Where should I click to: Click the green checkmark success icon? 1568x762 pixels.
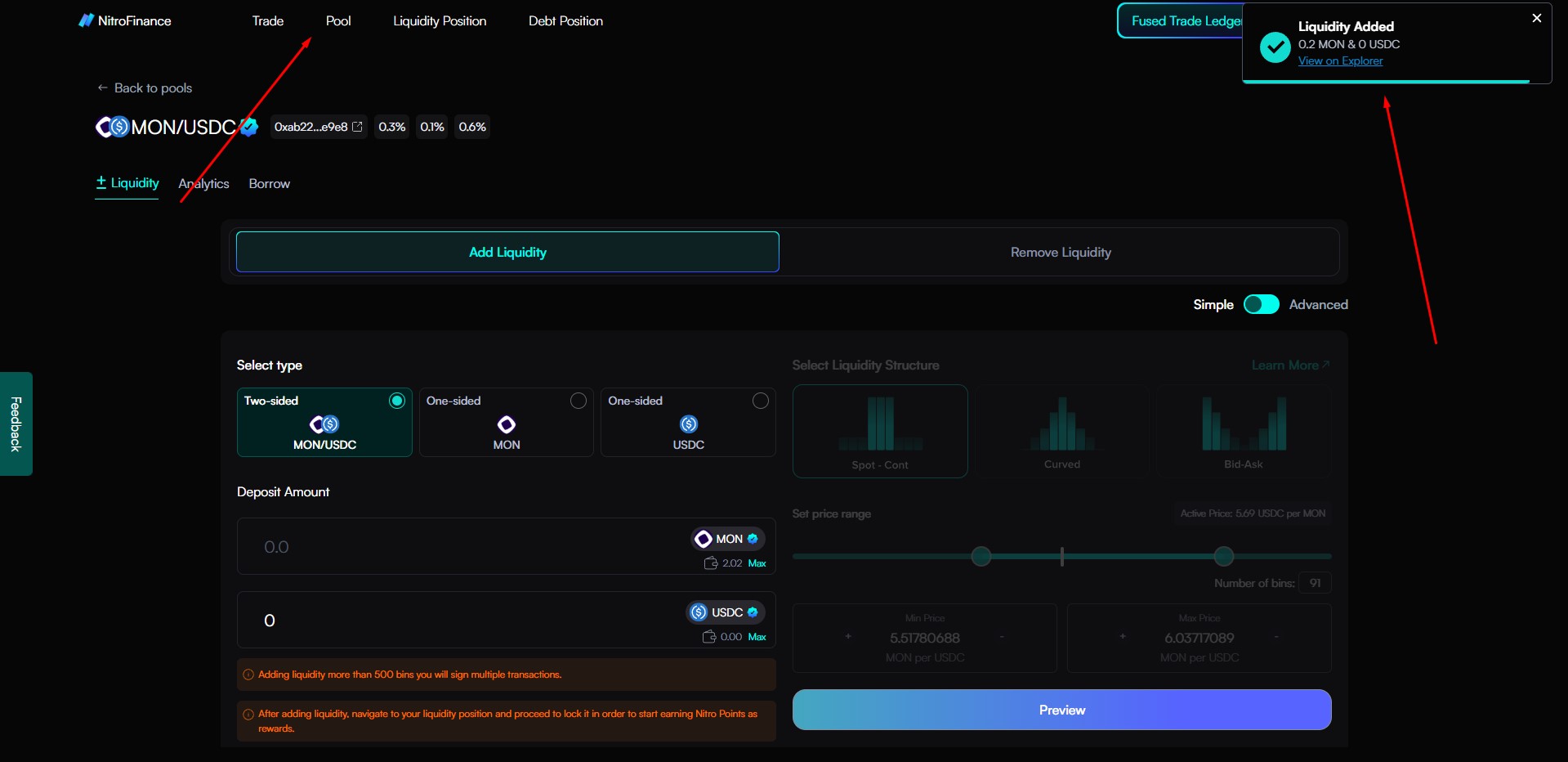1275,47
